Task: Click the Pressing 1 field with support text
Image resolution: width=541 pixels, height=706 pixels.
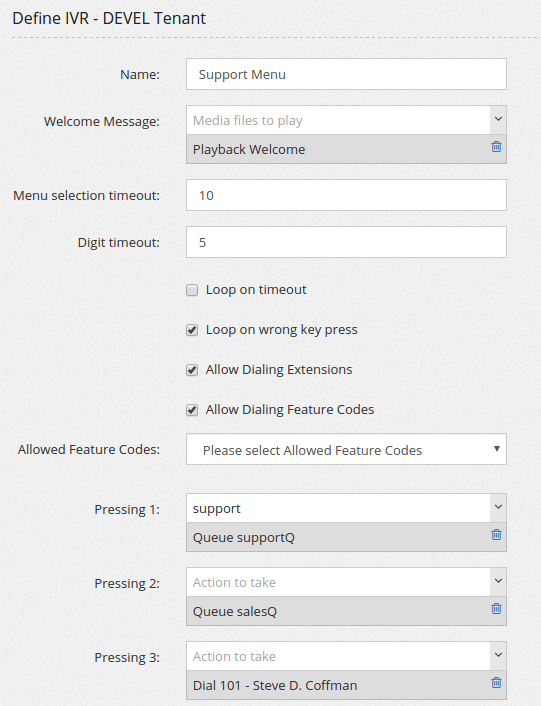Action: [x=338, y=508]
